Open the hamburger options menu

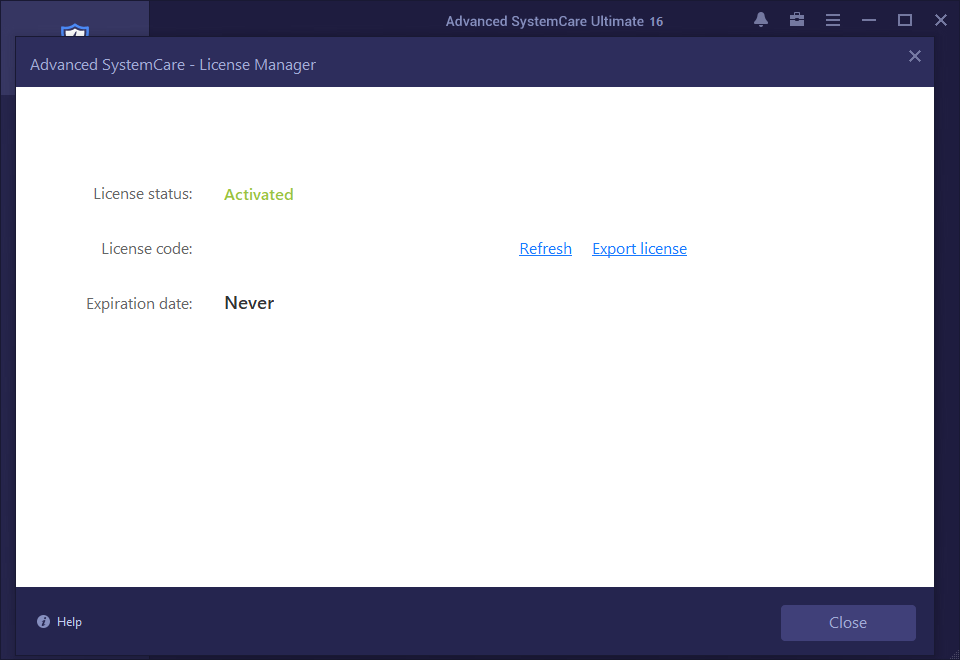pos(833,20)
